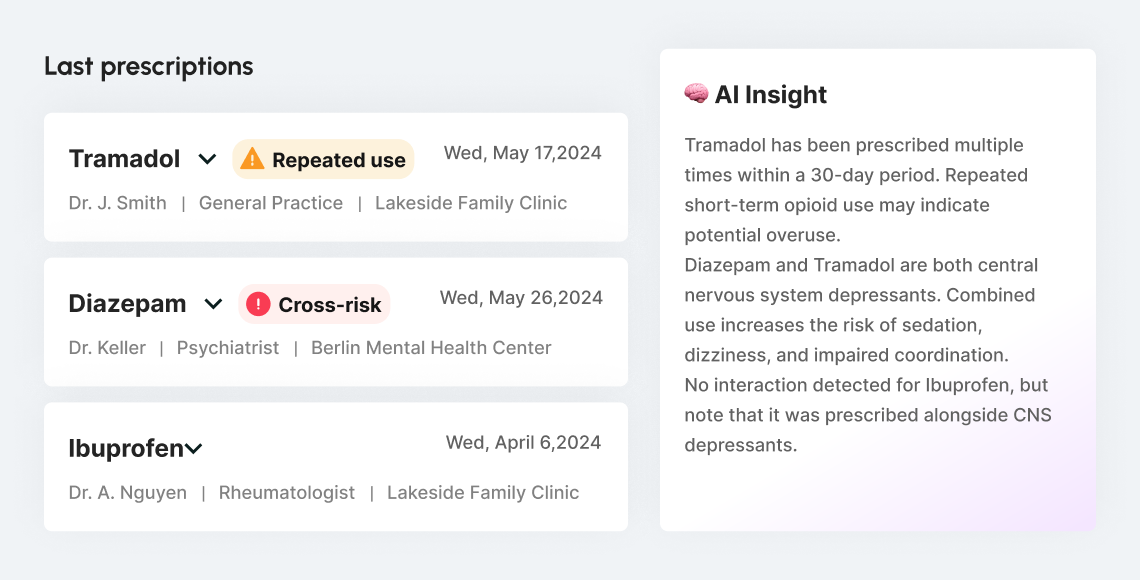Viewport: 1140px width, 580px height.
Task: Open the AI Insight panel
Action: 878,290
